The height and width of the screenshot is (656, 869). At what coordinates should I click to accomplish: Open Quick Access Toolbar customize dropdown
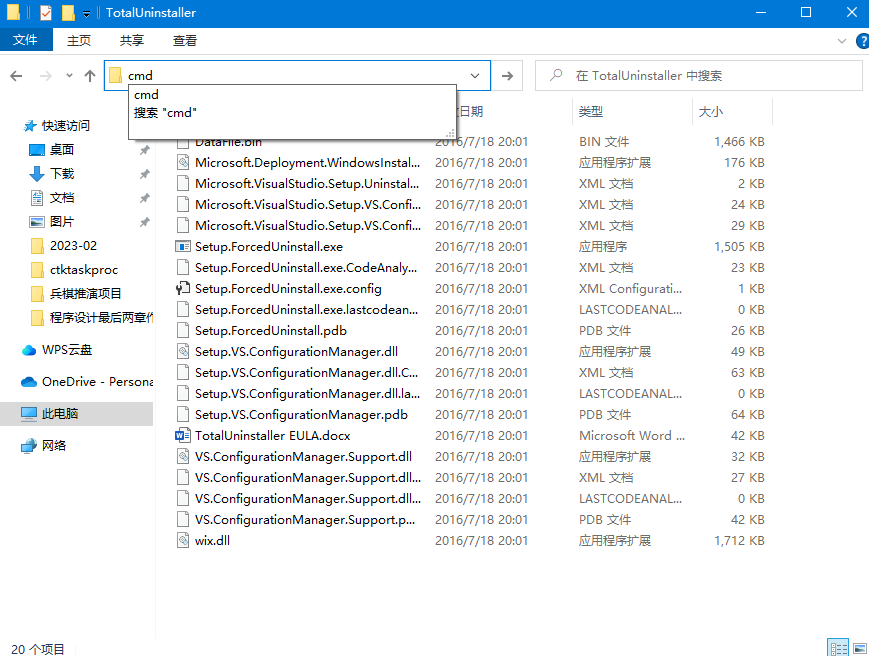click(x=86, y=13)
